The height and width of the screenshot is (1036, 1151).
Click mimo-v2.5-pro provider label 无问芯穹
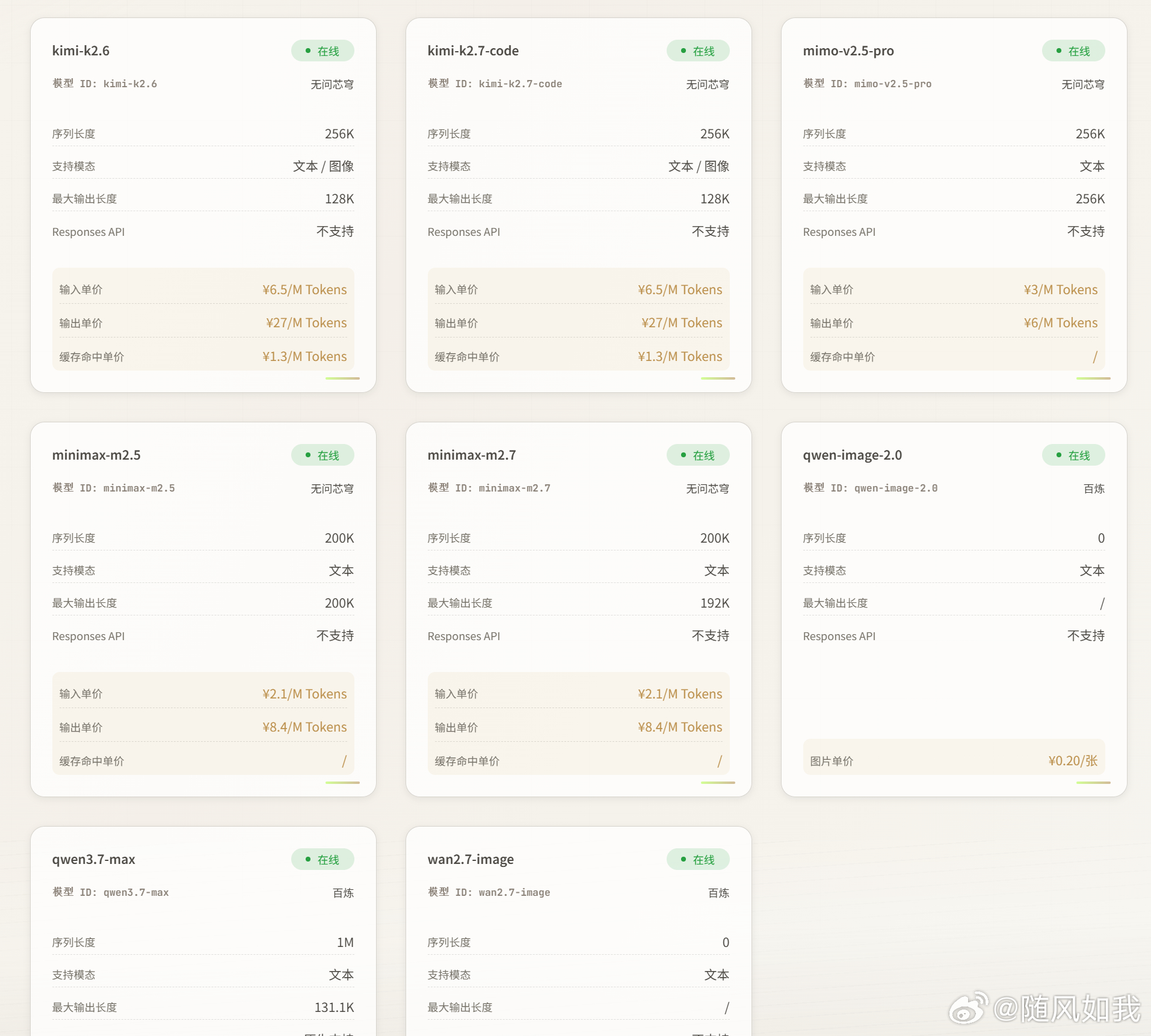[1083, 84]
